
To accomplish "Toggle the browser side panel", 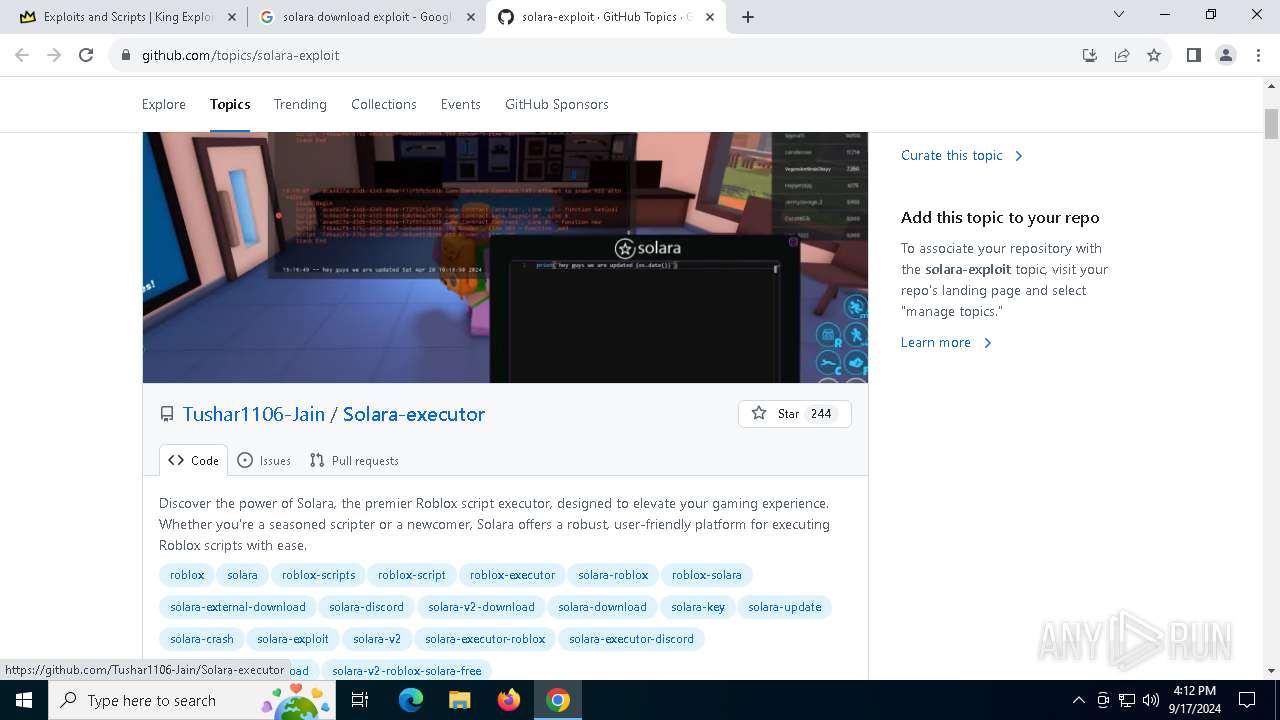I will pyautogui.click(x=1193, y=55).
